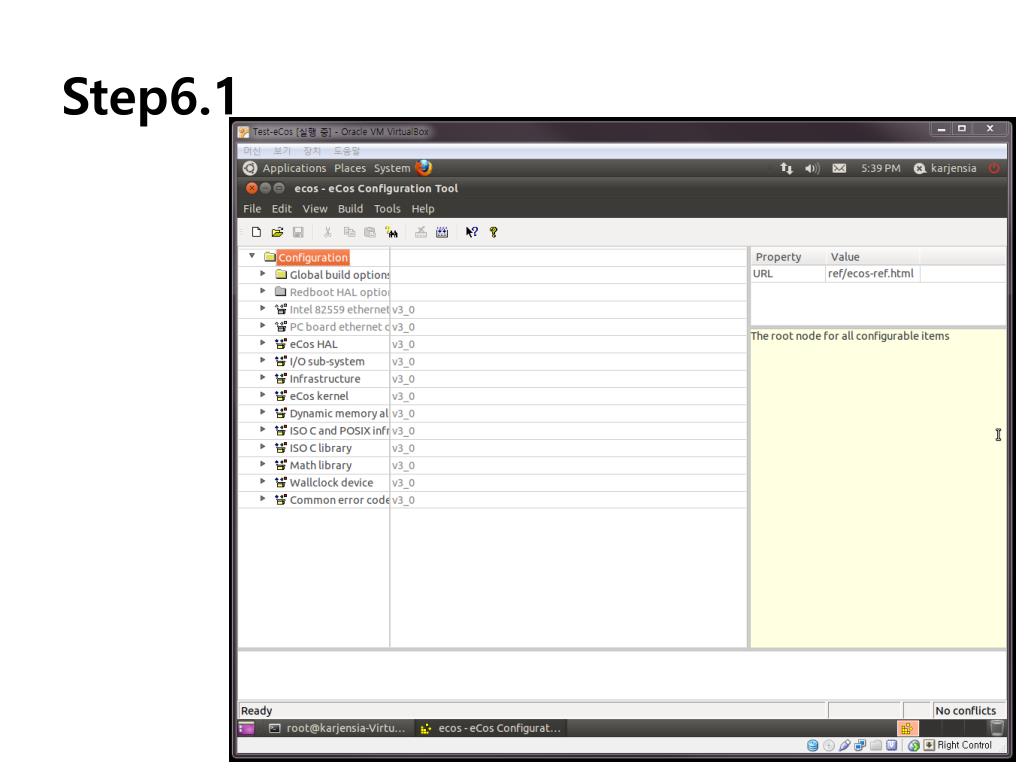The image size is (1024, 768).
Task: Launch Firefox from the top panel
Action: 424,168
